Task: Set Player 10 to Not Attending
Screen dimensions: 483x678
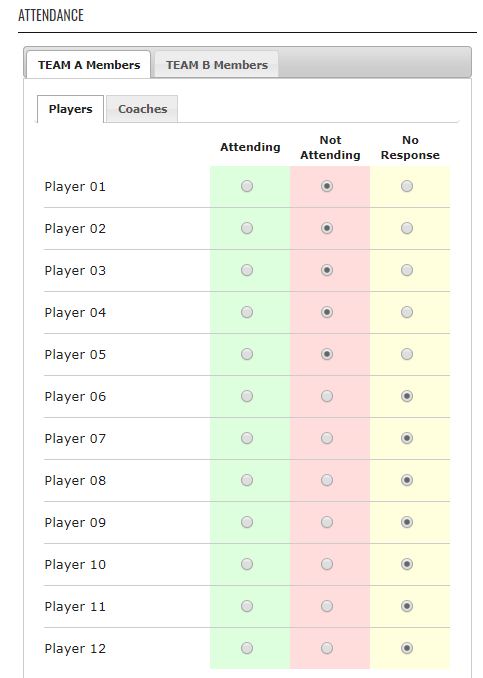Action: 327,564
